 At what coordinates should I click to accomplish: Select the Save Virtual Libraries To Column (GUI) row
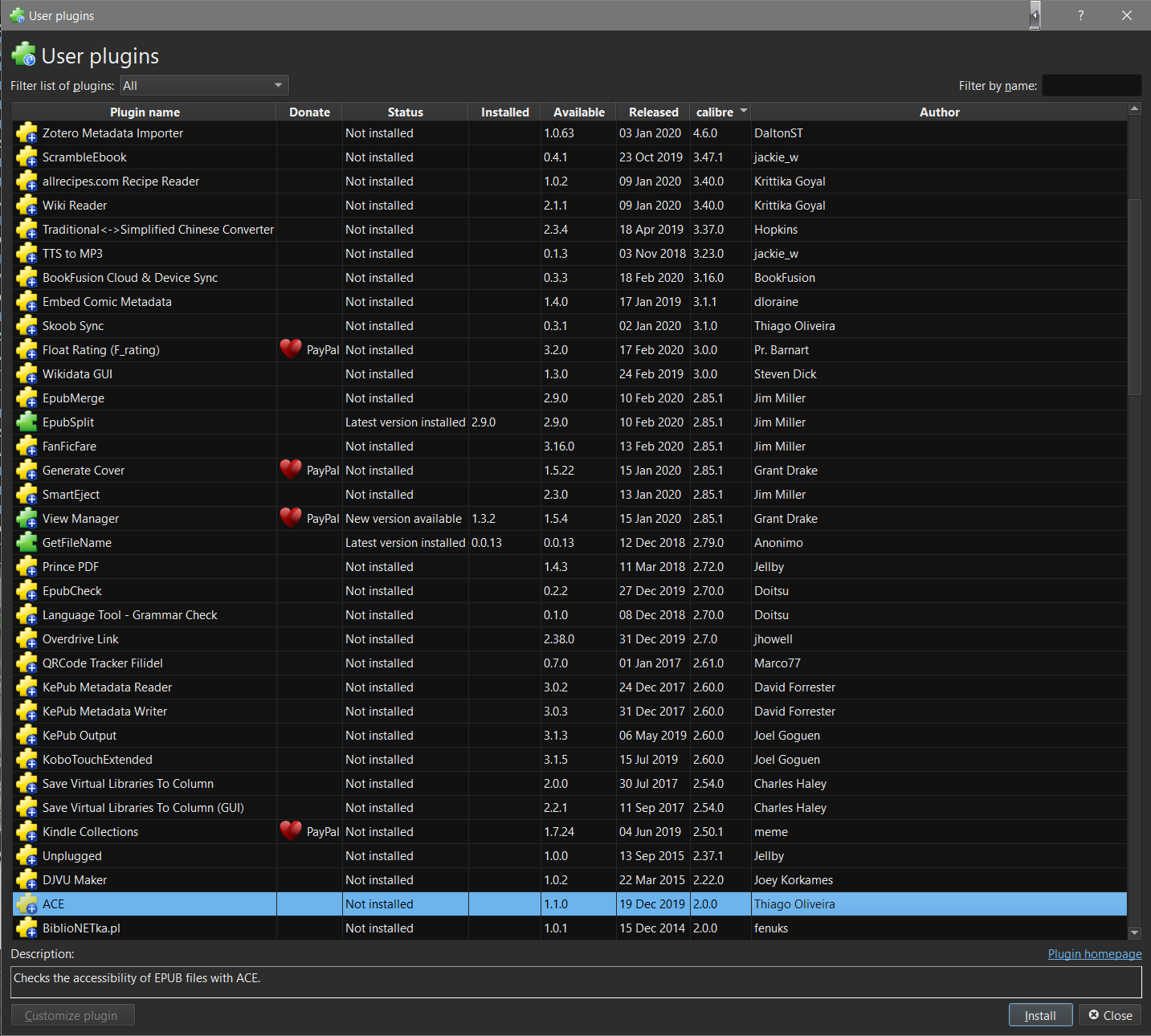click(x=569, y=808)
